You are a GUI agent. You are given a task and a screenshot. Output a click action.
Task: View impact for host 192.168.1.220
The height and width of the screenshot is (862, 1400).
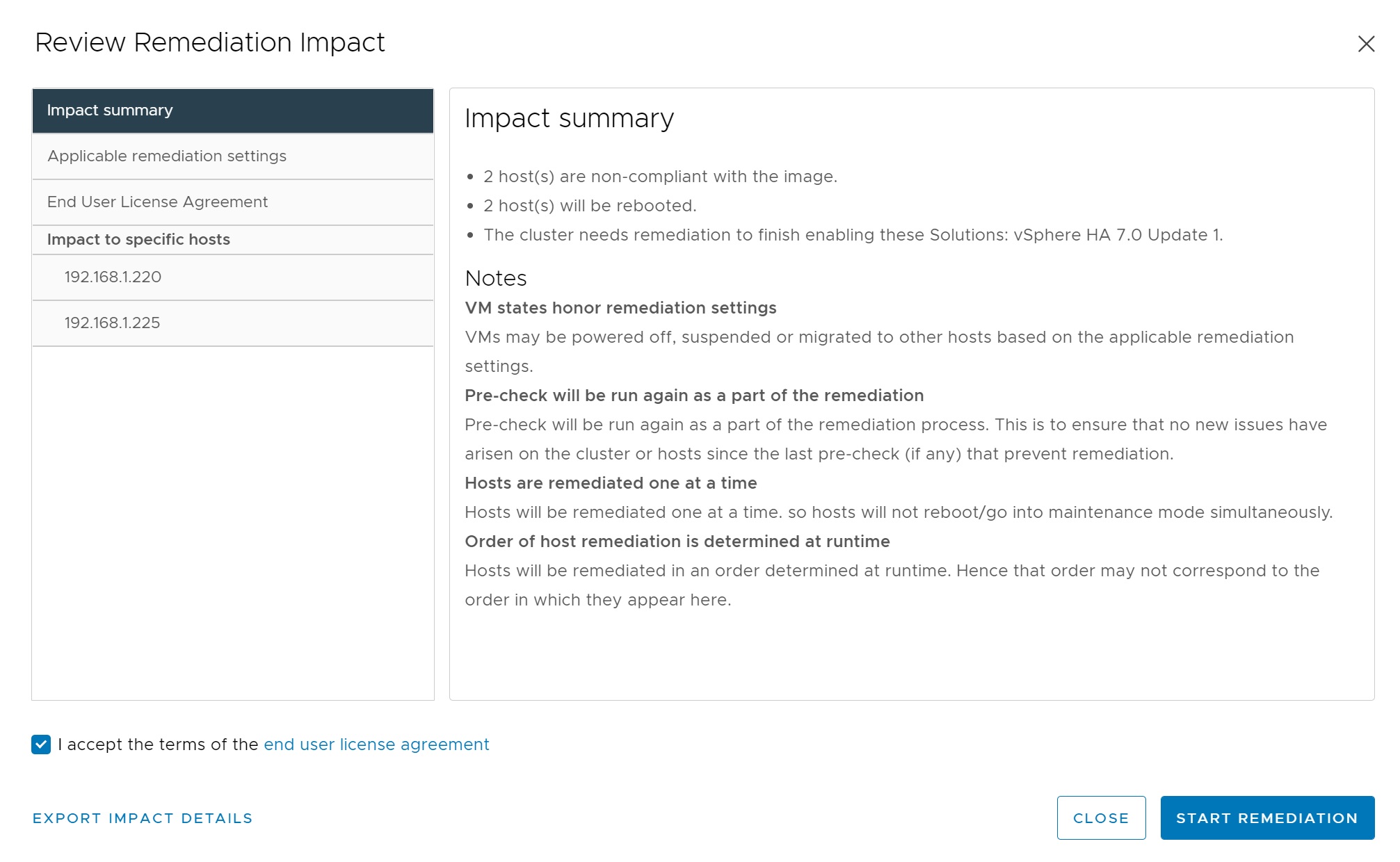(232, 277)
